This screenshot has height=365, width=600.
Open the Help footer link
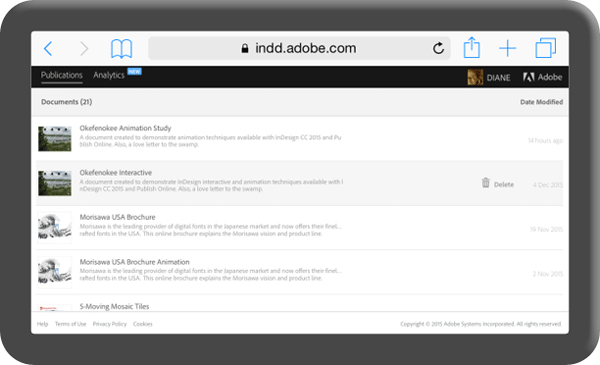pos(42,324)
